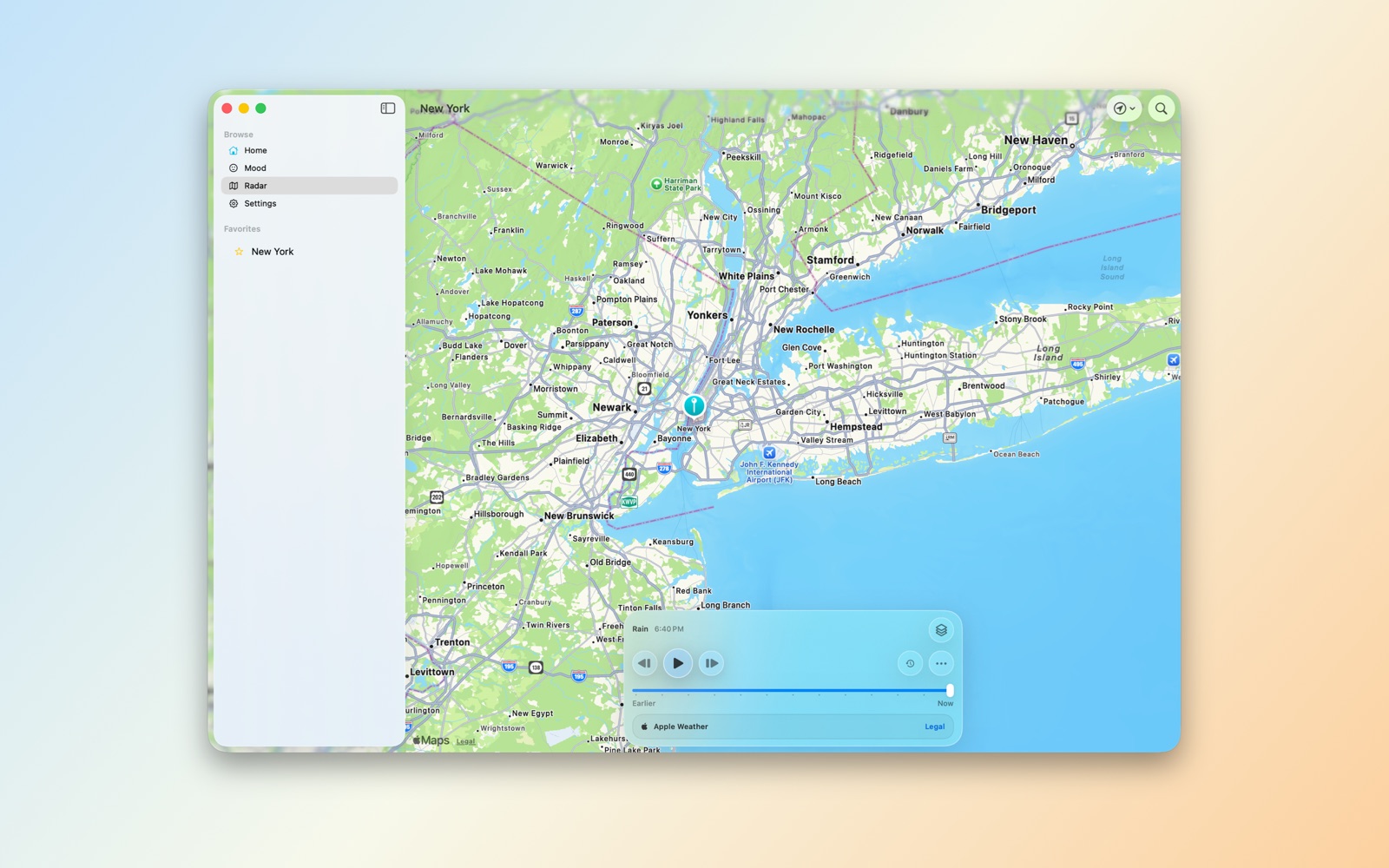Open Settings in the sidebar
Screen dimensions: 1389x868
[310, 203]
